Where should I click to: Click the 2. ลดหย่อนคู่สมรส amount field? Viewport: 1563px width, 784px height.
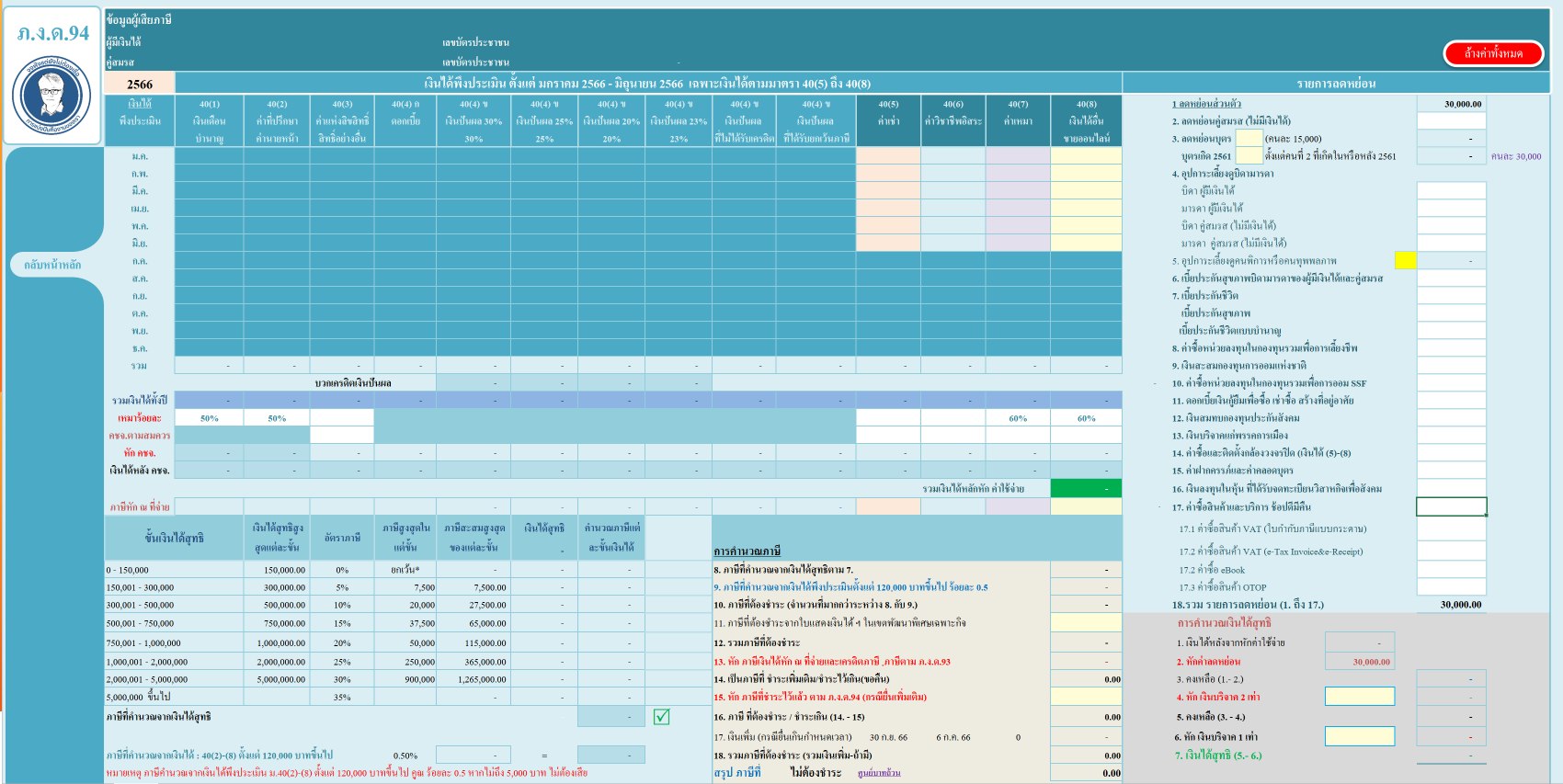(1451, 121)
